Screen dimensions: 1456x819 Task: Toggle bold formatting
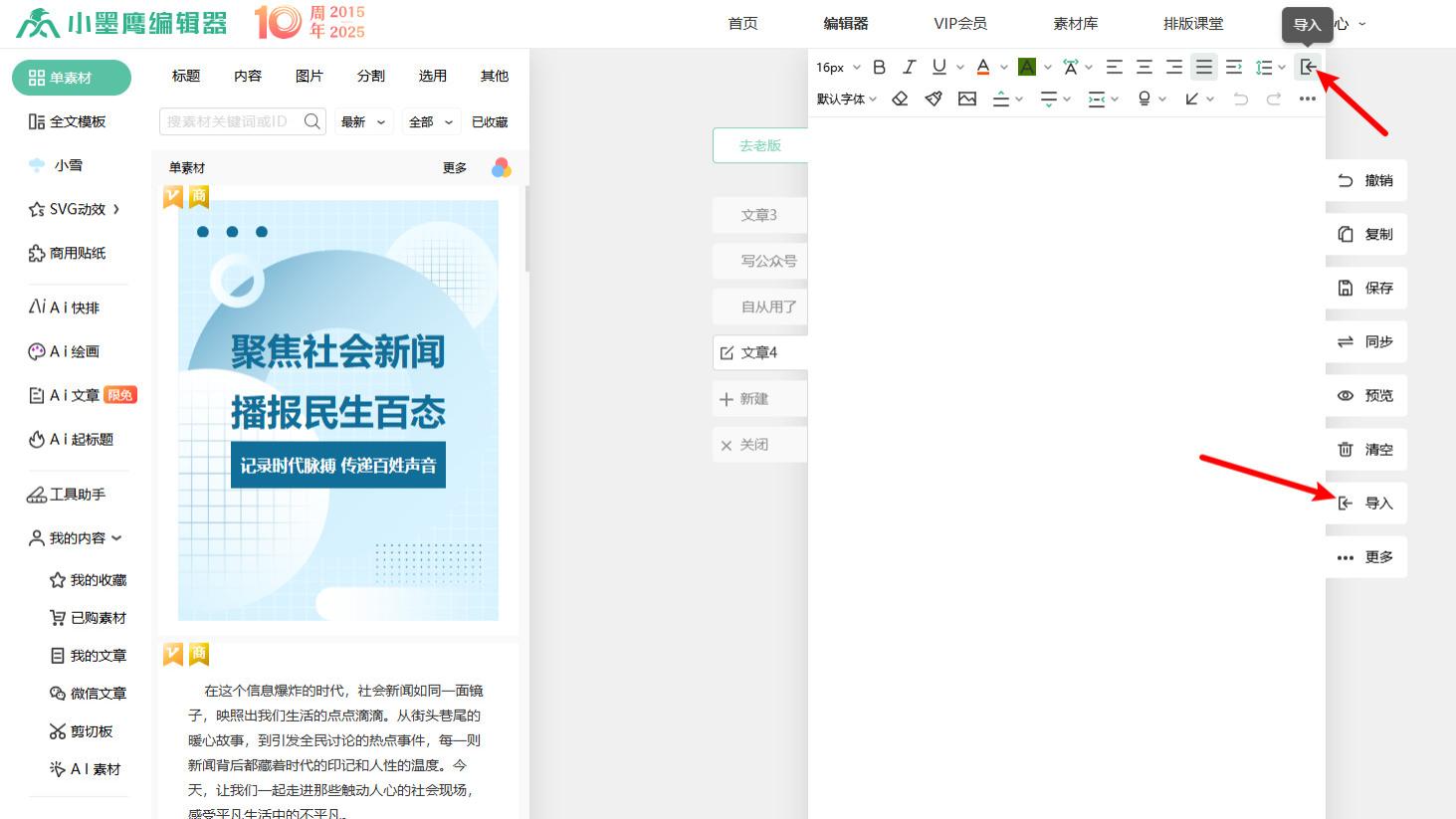(x=879, y=67)
